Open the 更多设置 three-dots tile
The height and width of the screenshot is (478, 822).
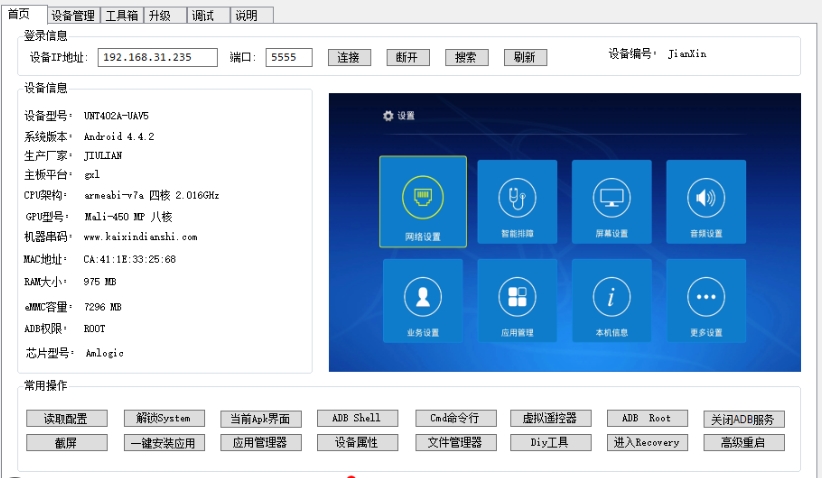[706, 301]
